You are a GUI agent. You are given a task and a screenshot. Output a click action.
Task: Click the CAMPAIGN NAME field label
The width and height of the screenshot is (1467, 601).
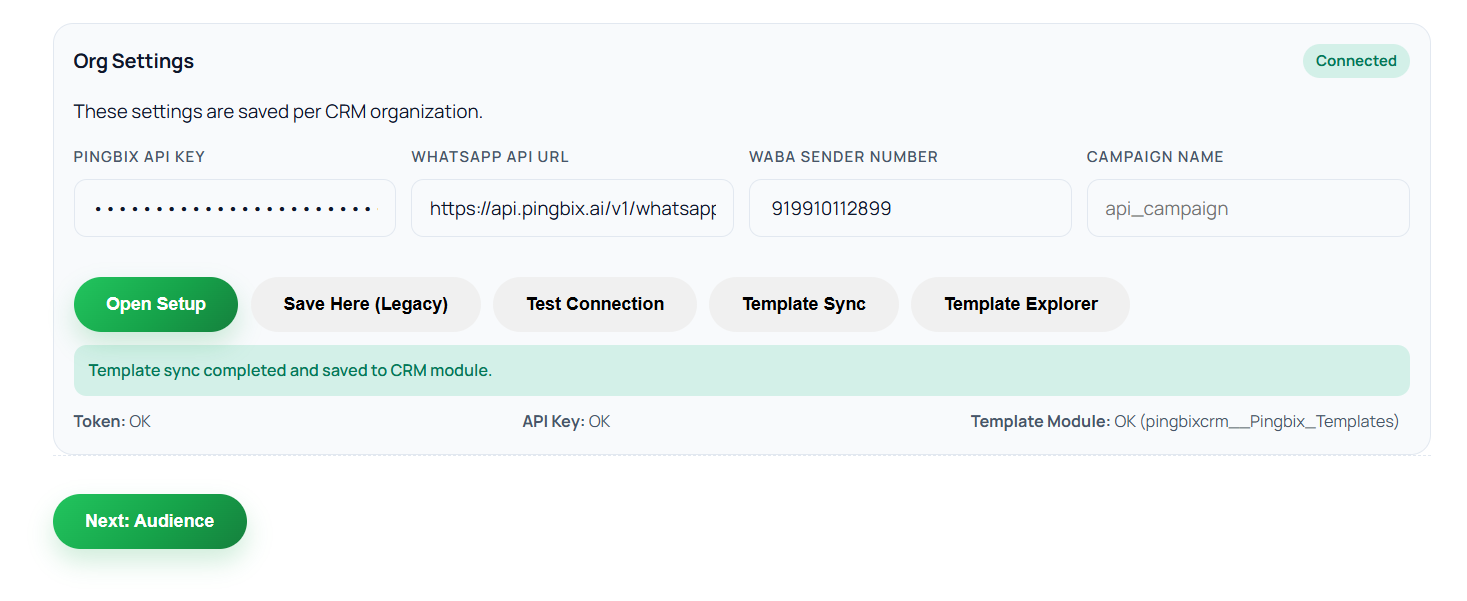click(1155, 157)
